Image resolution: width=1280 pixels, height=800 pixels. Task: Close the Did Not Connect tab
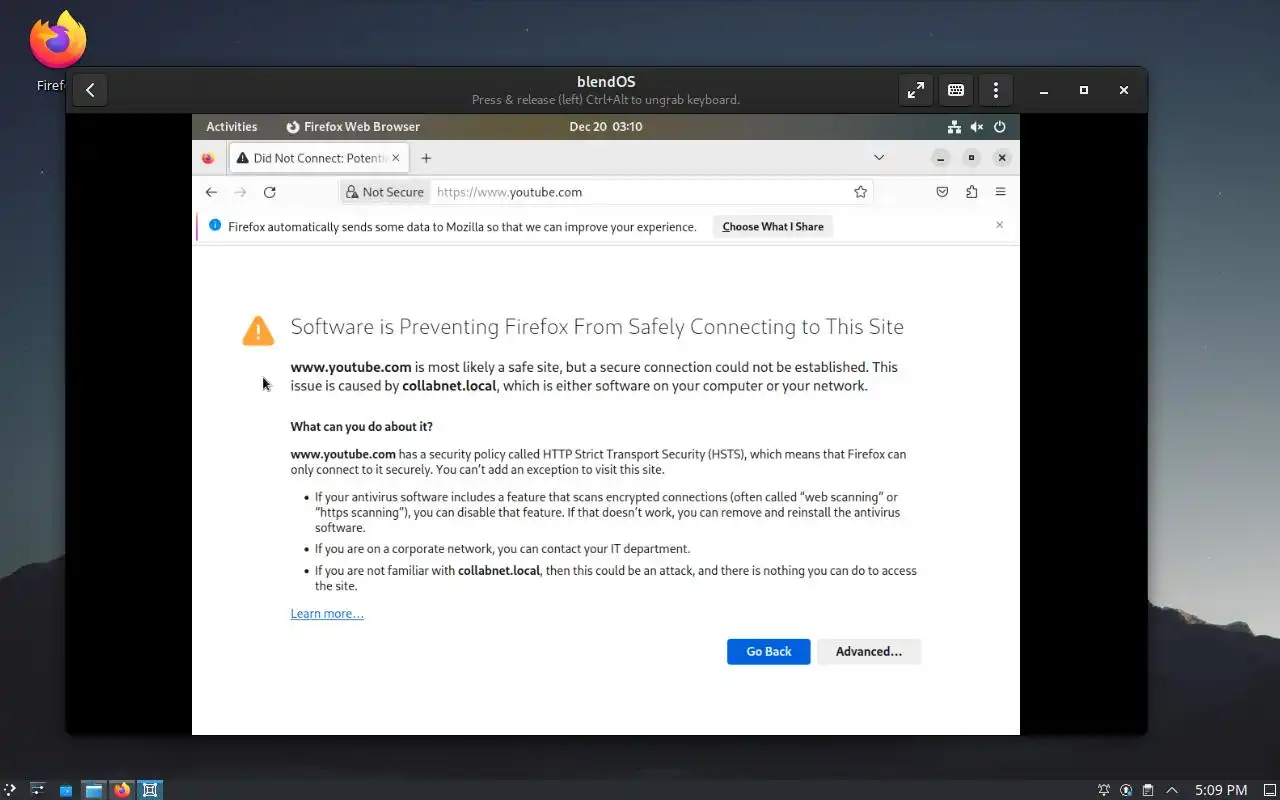click(396, 158)
